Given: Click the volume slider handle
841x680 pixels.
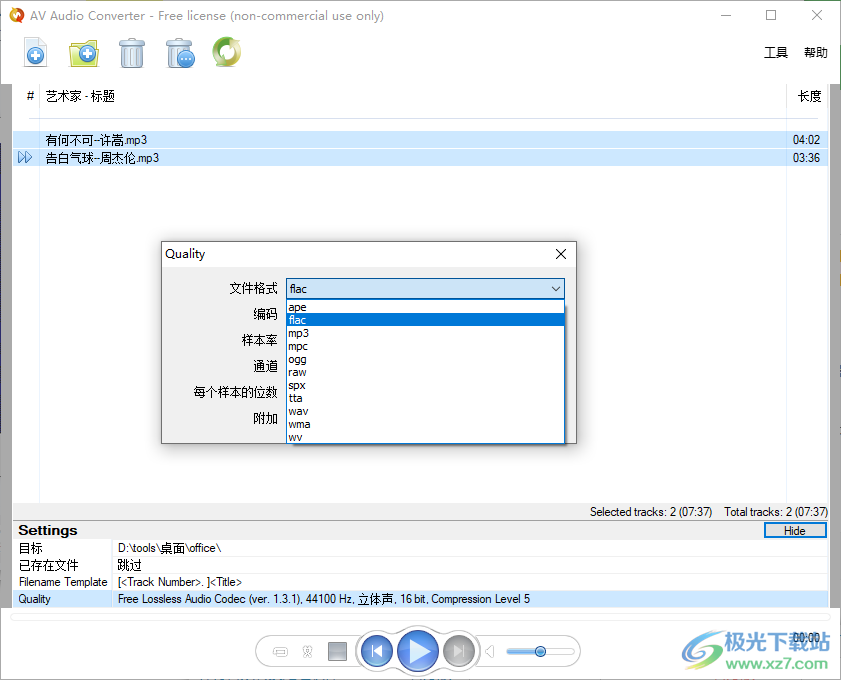Looking at the screenshot, I should click(x=540, y=652).
